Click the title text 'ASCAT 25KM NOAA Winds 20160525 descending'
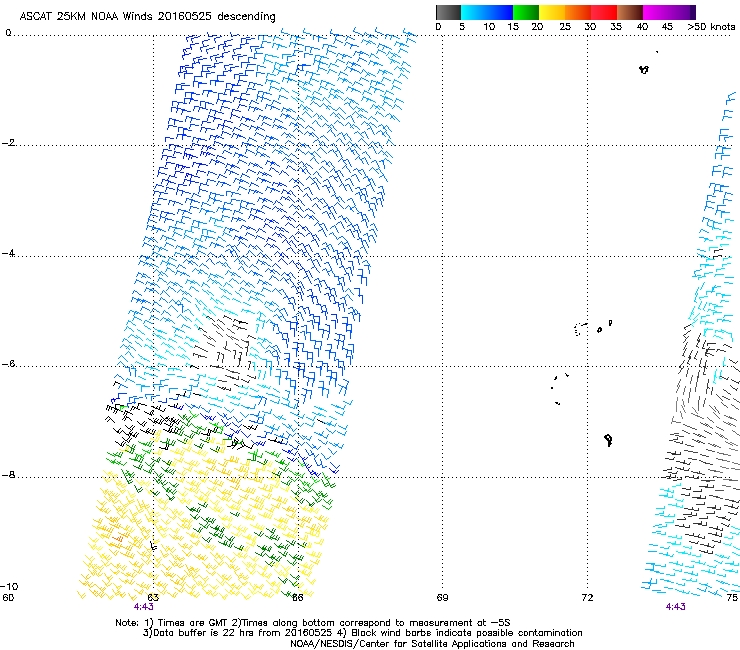The image size is (740, 650). 147,16
